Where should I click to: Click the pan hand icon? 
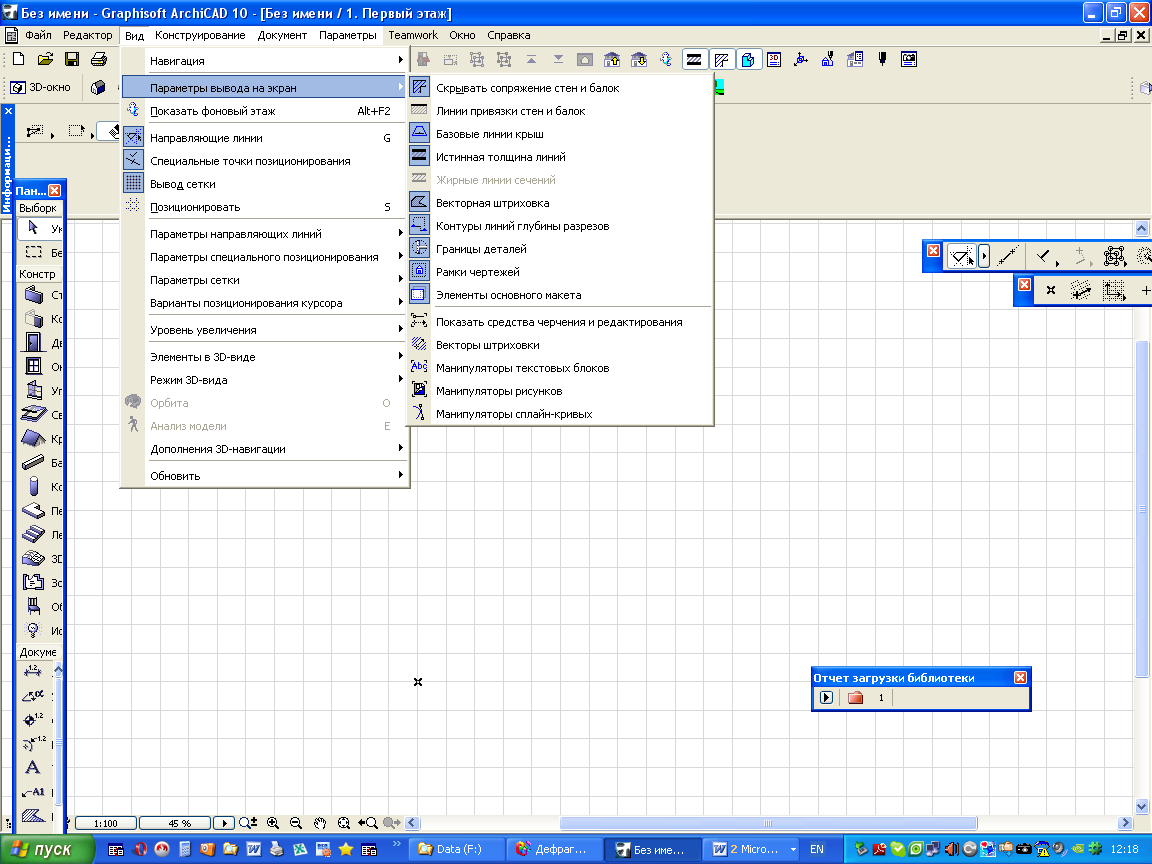(x=320, y=823)
